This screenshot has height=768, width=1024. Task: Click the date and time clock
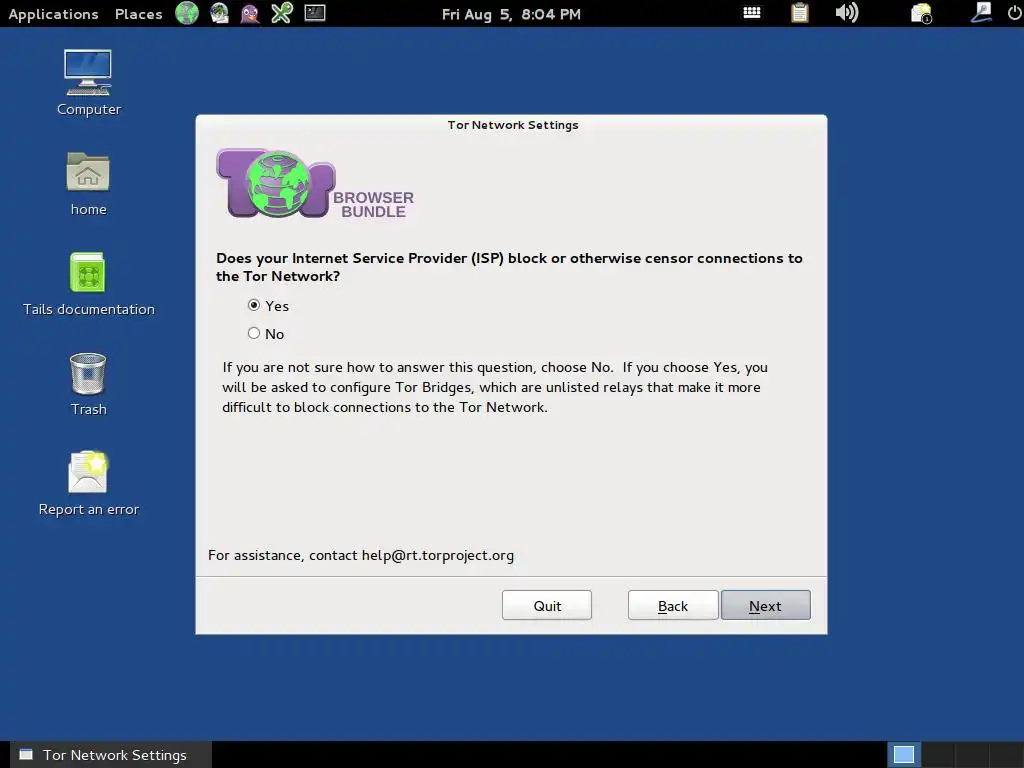point(511,14)
